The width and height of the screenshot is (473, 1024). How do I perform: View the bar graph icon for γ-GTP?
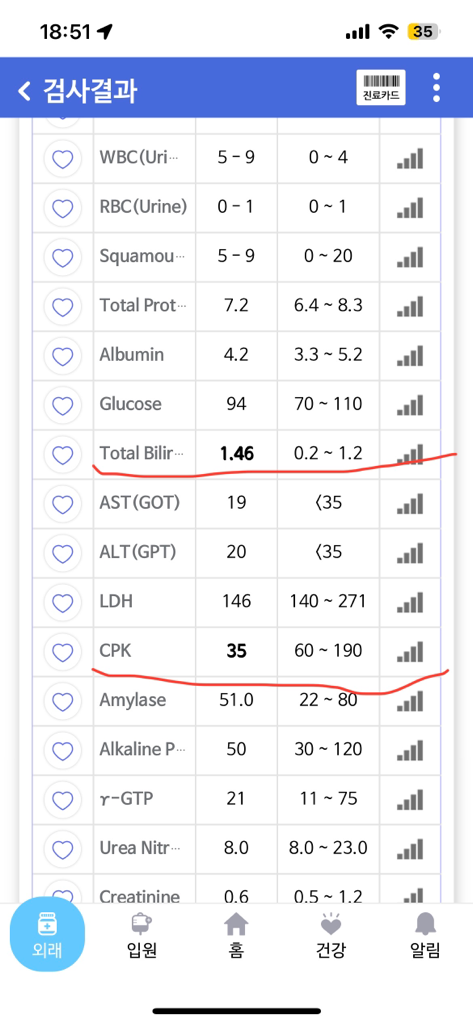tap(410, 799)
